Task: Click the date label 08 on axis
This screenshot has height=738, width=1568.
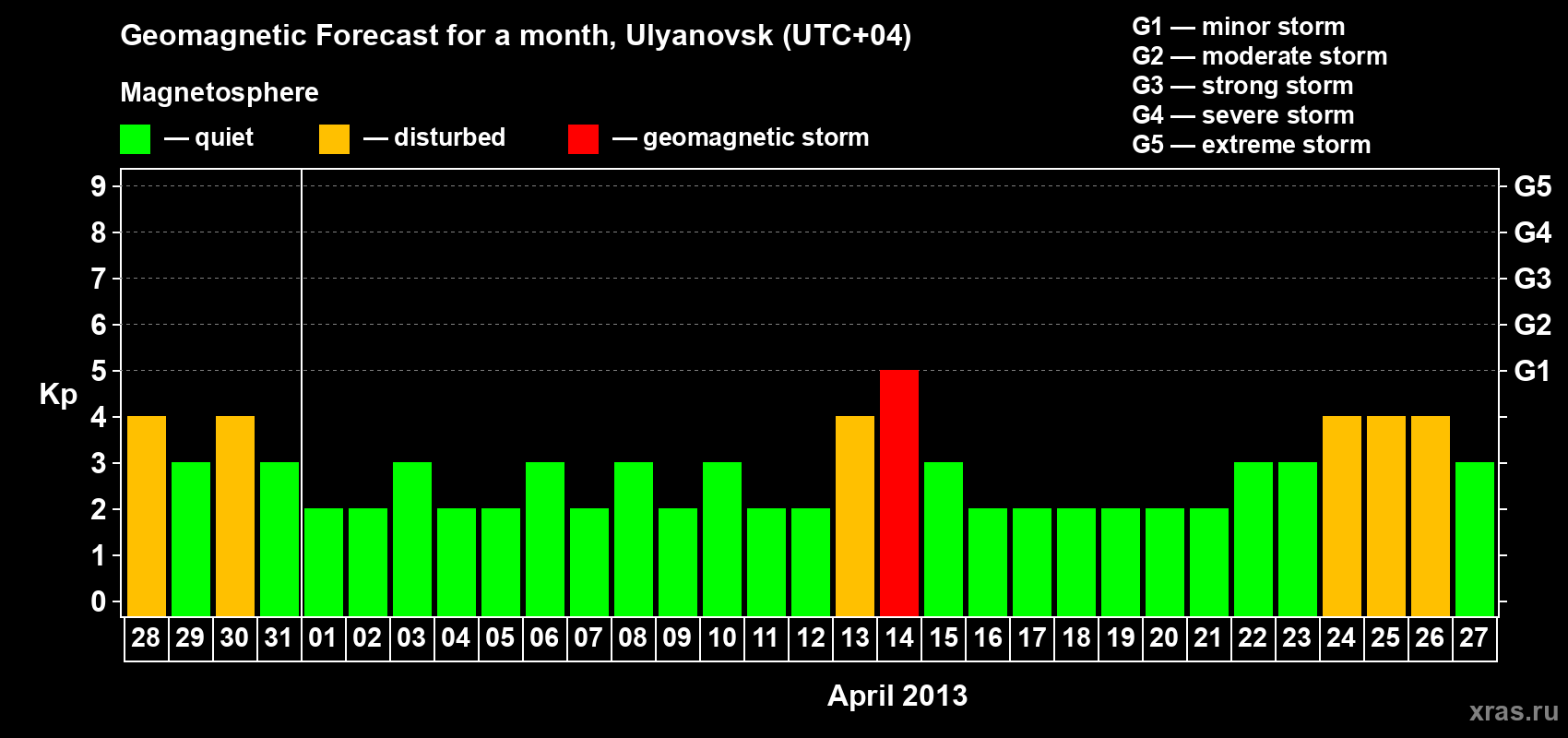Action: pos(634,638)
